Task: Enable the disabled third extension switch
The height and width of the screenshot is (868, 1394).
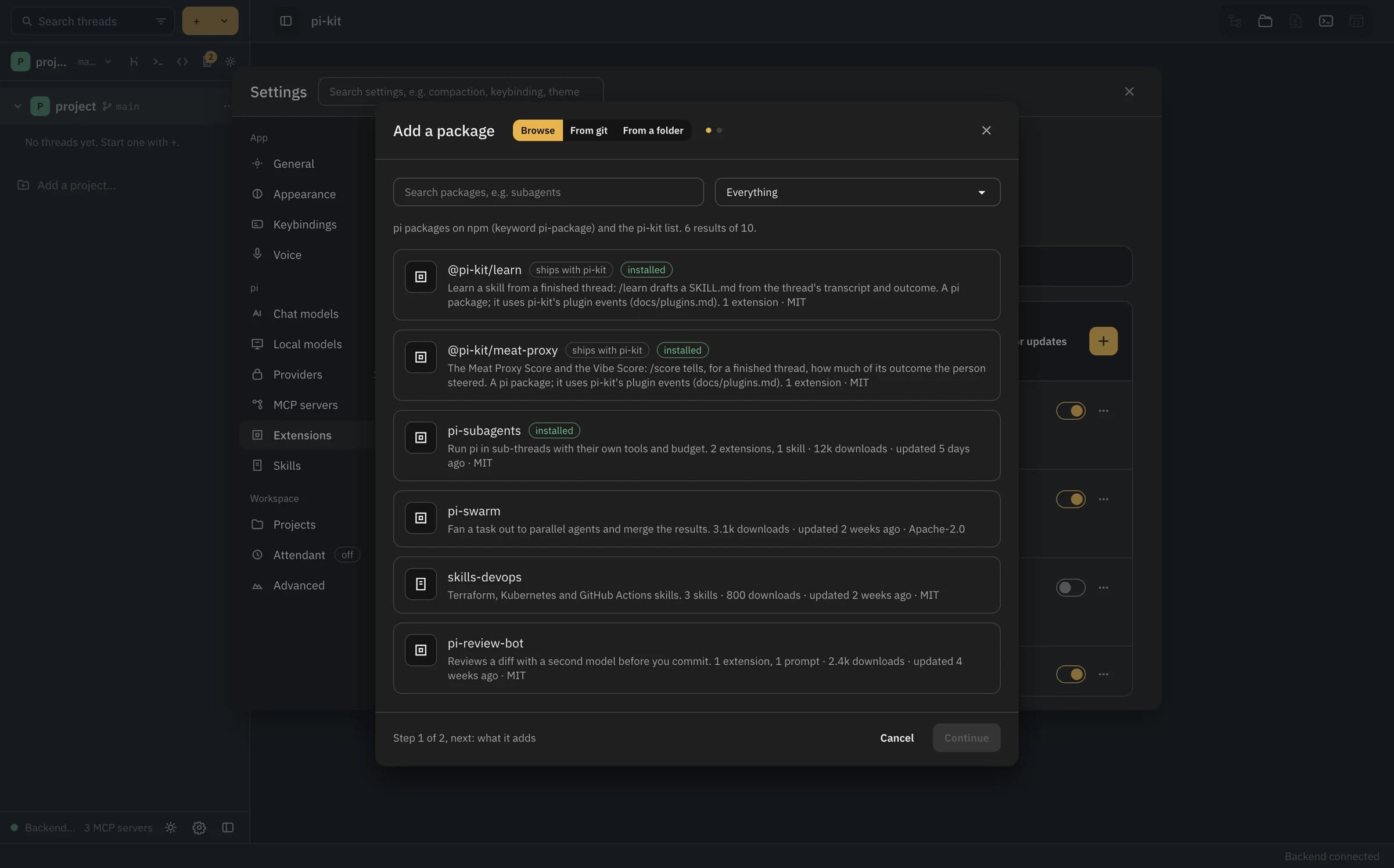Action: tap(1070, 588)
